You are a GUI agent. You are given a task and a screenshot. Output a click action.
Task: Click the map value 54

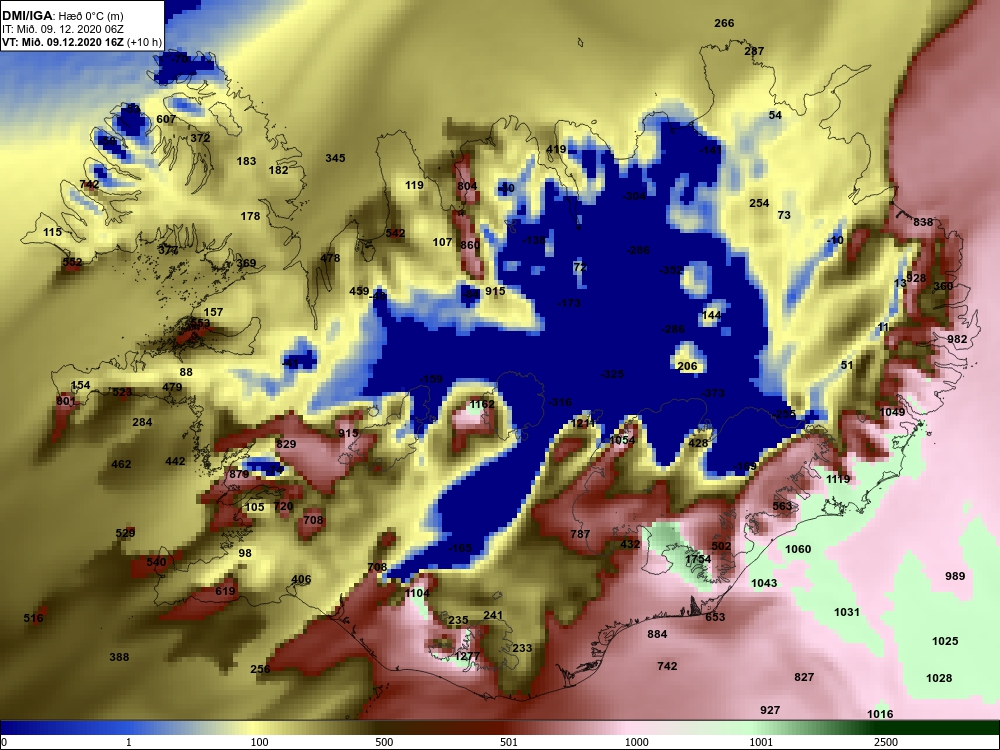[x=775, y=115]
